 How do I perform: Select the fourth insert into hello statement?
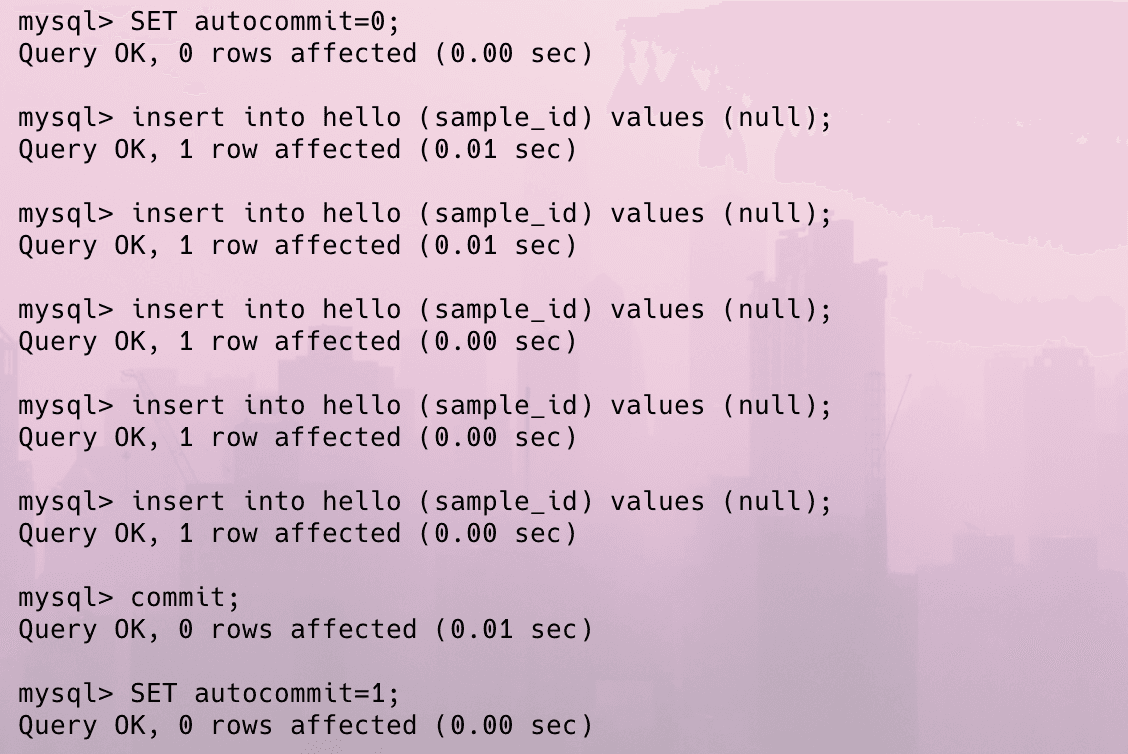pos(480,406)
